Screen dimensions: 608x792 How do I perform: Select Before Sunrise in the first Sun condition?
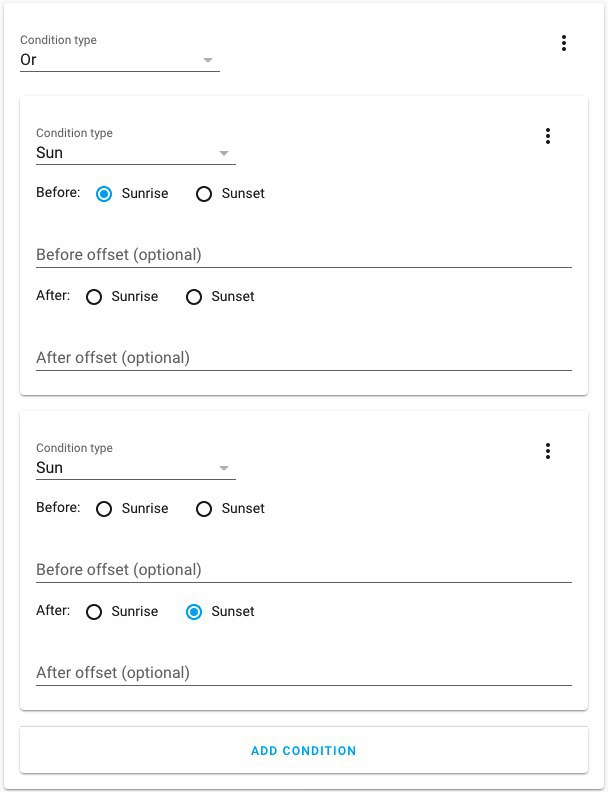coord(104,194)
